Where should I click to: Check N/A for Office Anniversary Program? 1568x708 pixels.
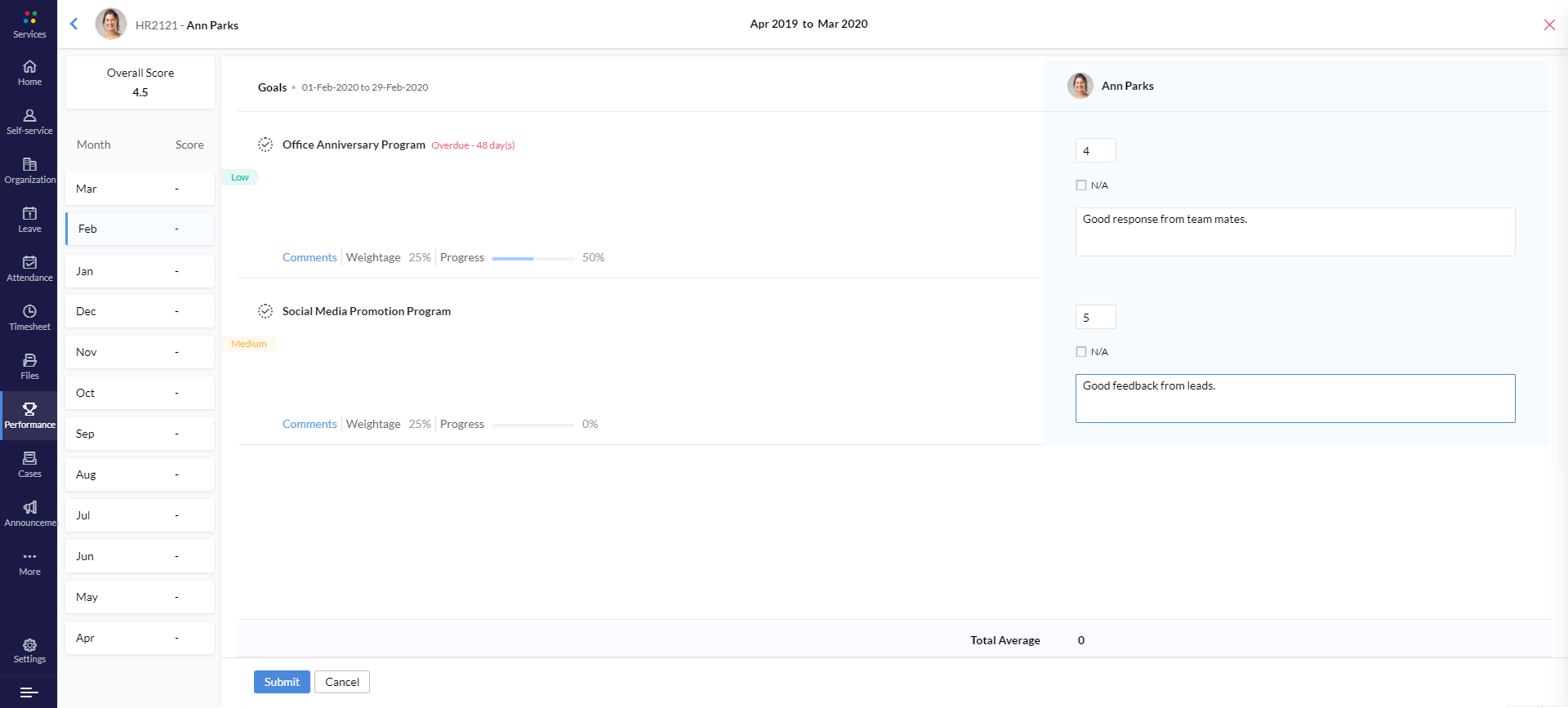pos(1081,185)
